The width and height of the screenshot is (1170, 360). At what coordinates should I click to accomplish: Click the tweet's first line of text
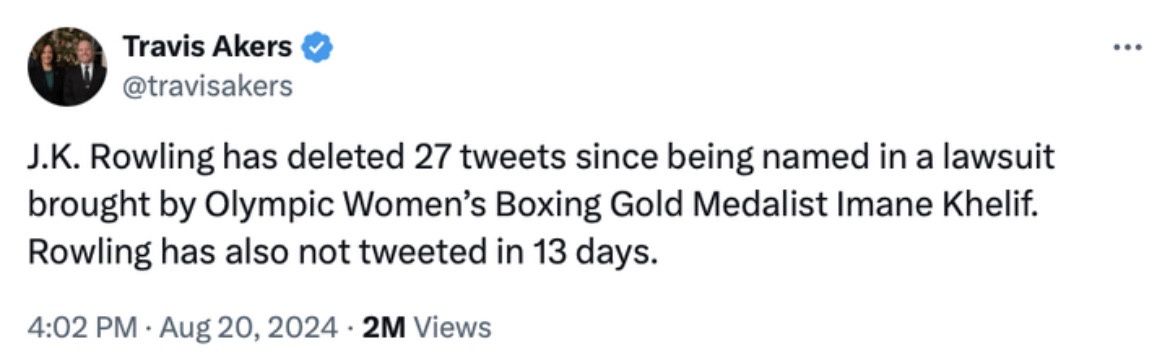coord(541,159)
